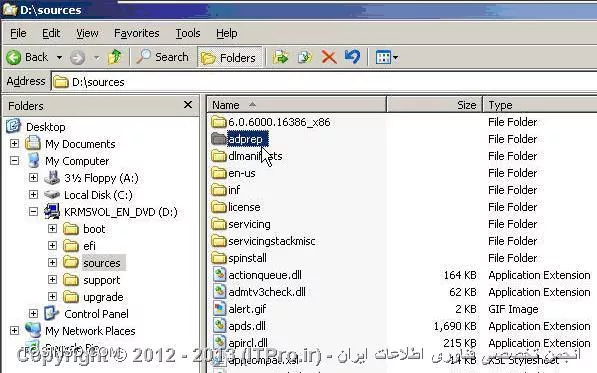The width and height of the screenshot is (597, 373).
Task: Open the Forward history dropdown arrow
Action: (x=97, y=58)
